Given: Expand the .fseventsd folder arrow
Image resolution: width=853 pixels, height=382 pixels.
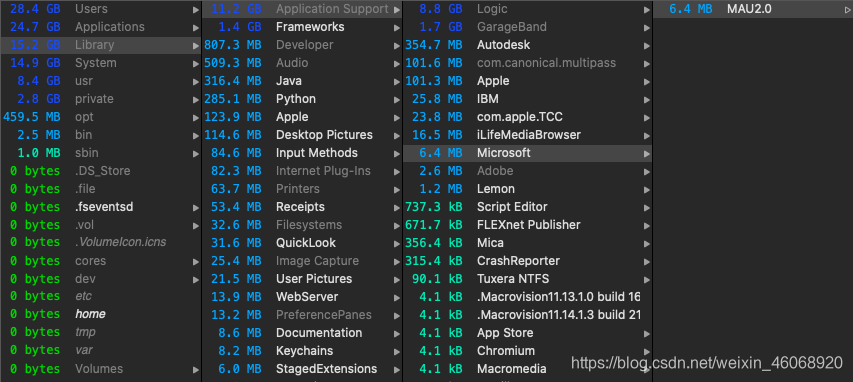Looking at the screenshot, I should coord(196,208).
